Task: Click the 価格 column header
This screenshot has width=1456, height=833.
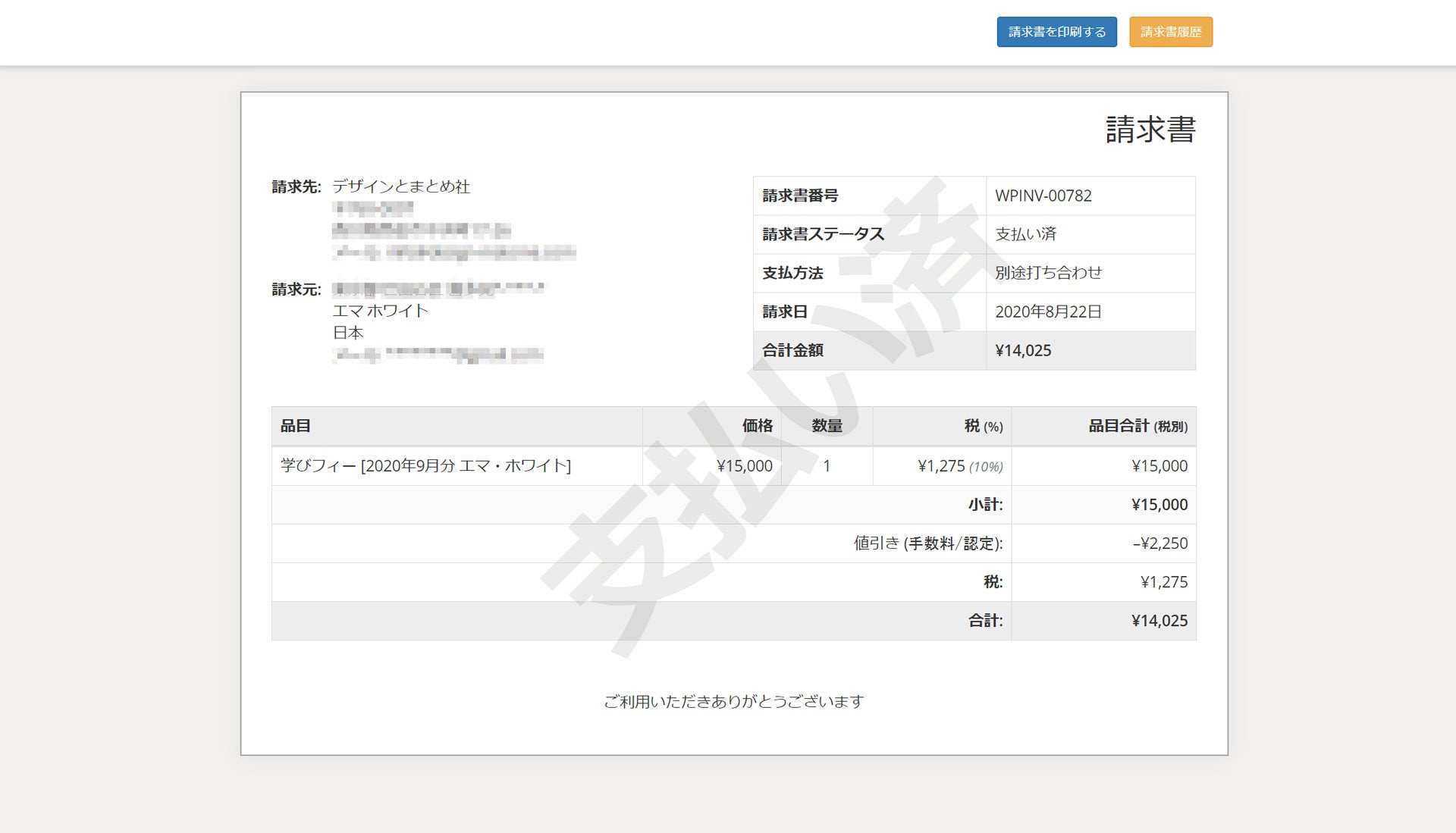Action: (757, 426)
